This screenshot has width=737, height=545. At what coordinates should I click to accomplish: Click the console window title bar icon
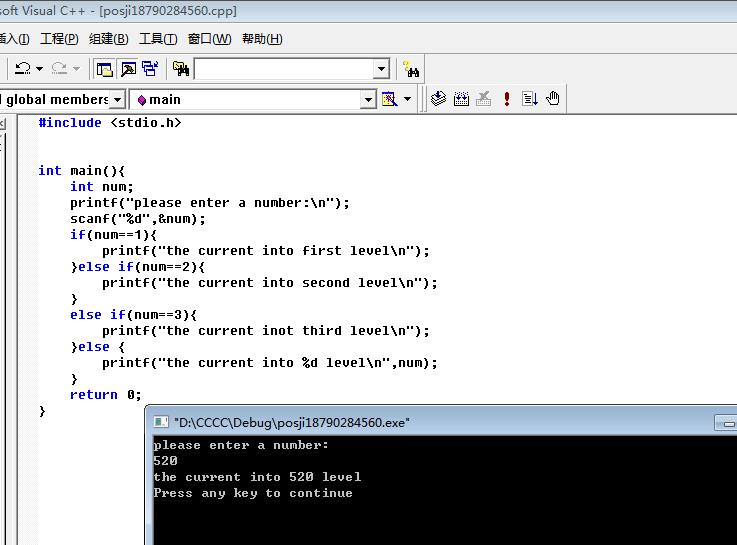[x=161, y=422]
